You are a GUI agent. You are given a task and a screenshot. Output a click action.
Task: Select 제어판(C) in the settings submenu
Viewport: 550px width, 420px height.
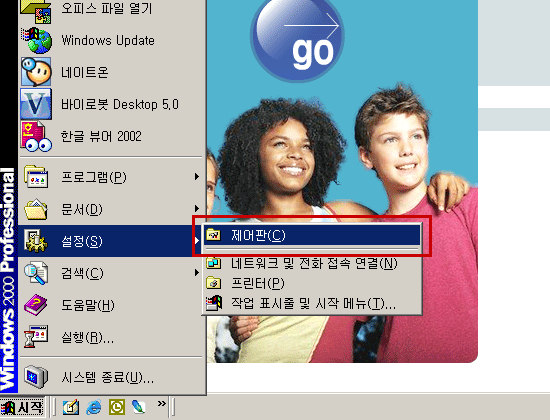tap(312, 235)
